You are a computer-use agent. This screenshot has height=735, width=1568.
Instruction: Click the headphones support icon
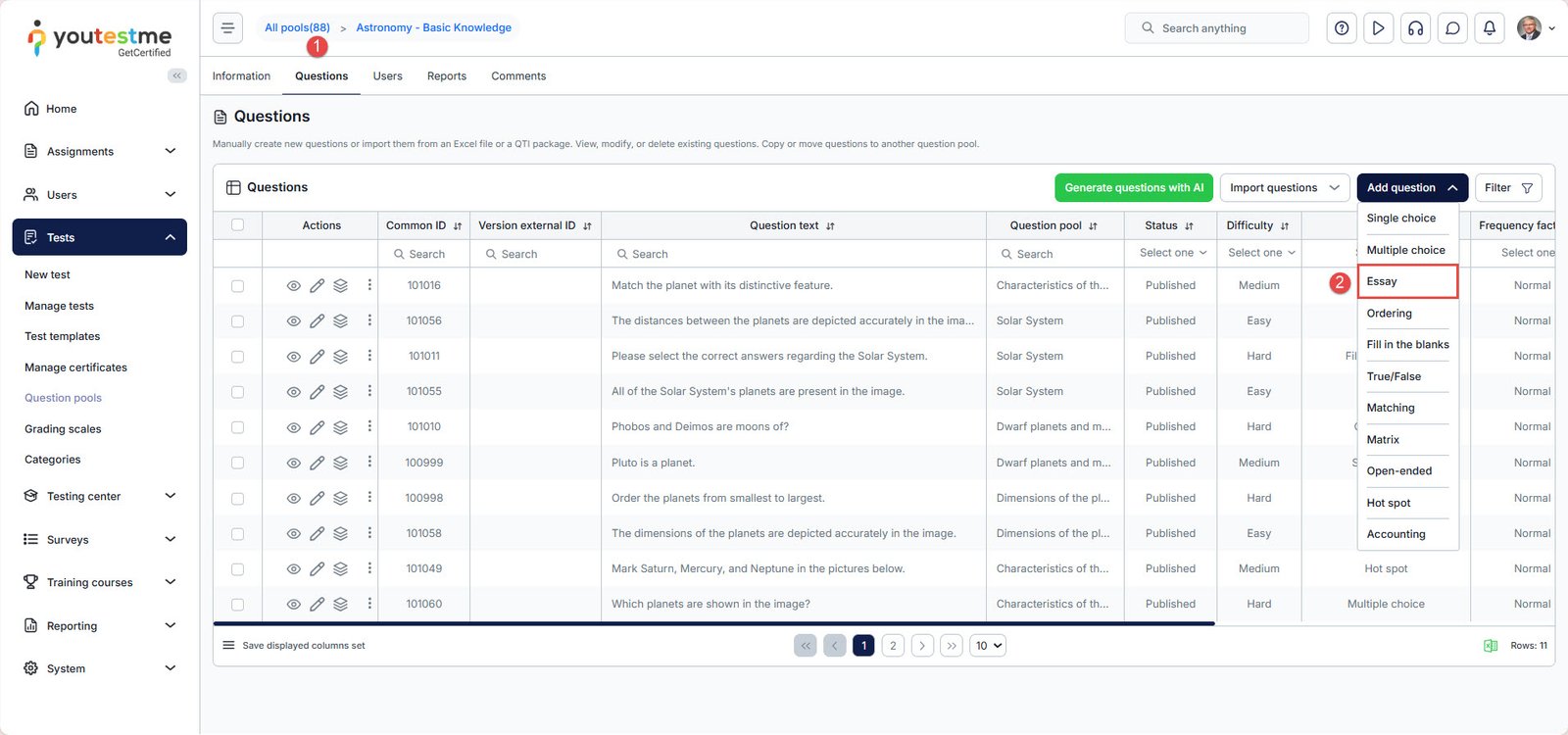(x=1415, y=28)
